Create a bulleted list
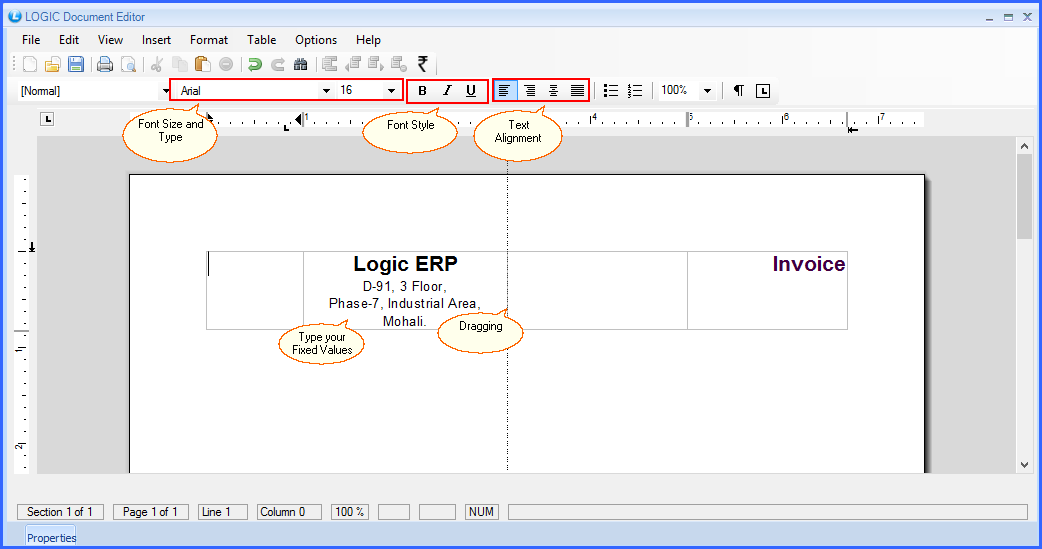Screen dimensions: 1042x549 click(611, 90)
